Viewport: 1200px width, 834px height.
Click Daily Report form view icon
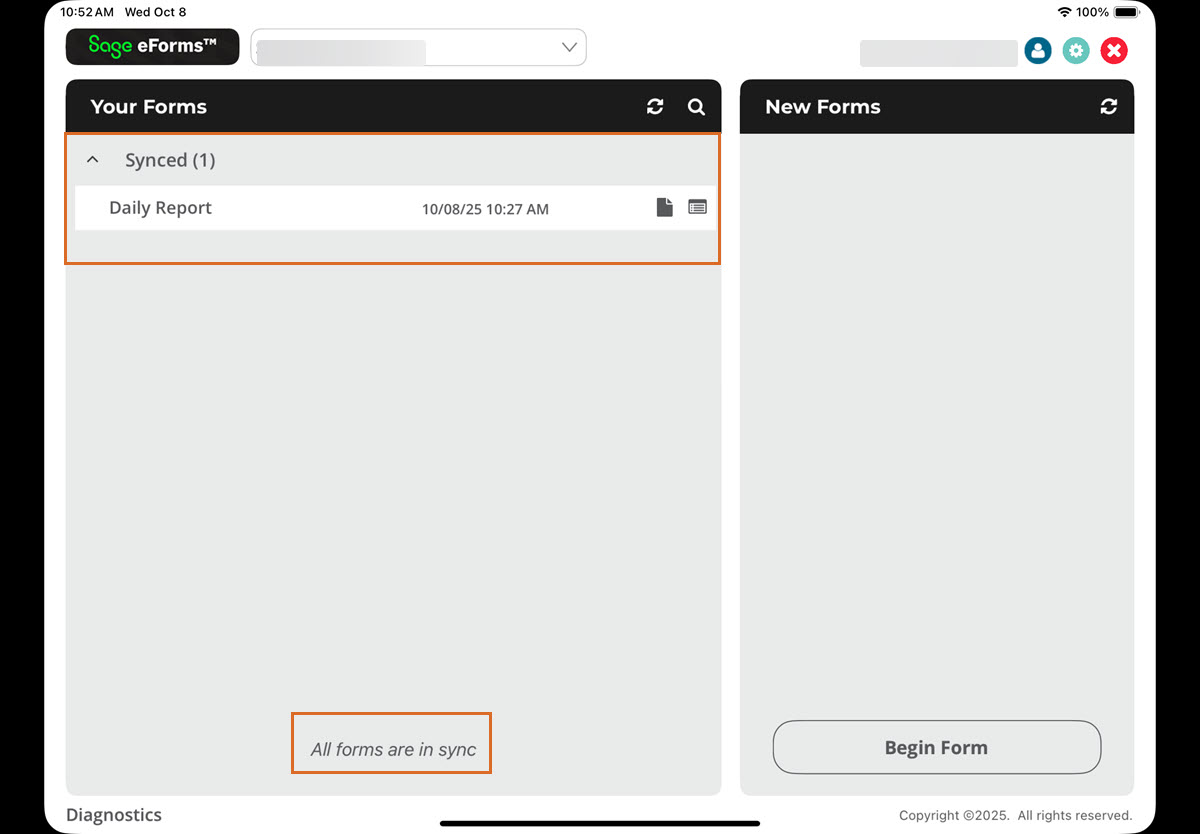(x=697, y=207)
